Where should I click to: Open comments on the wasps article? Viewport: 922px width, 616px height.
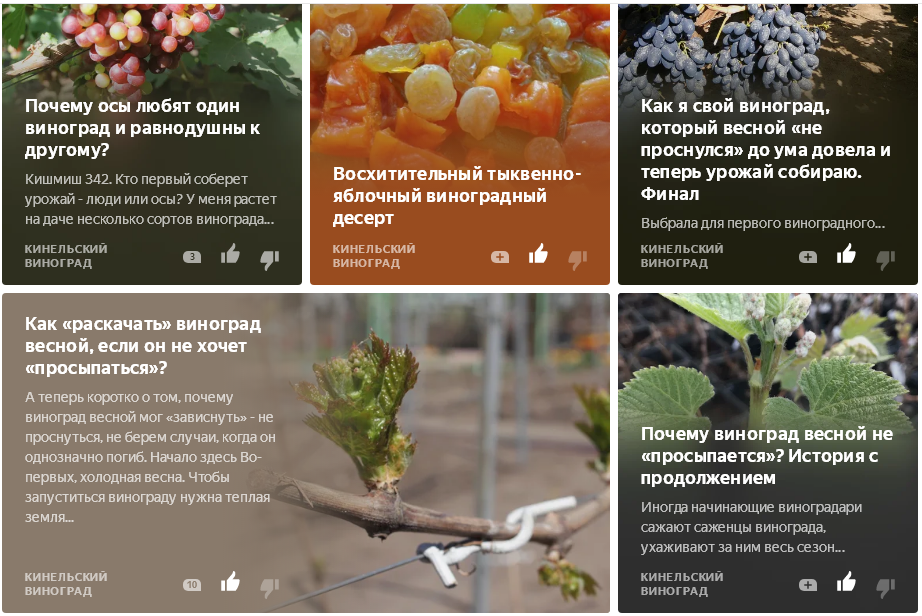point(192,257)
